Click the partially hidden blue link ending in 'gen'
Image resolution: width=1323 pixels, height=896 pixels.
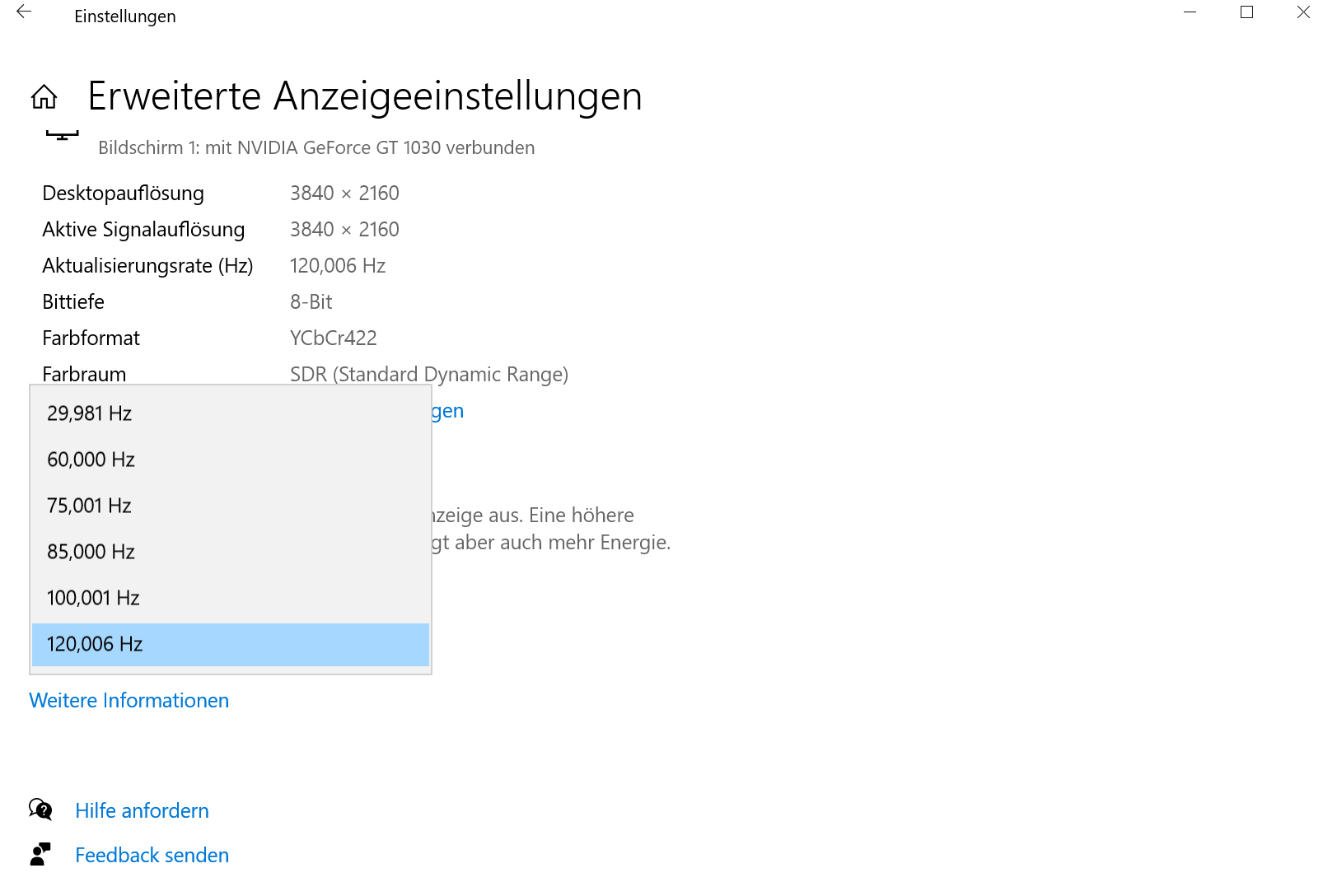448,411
